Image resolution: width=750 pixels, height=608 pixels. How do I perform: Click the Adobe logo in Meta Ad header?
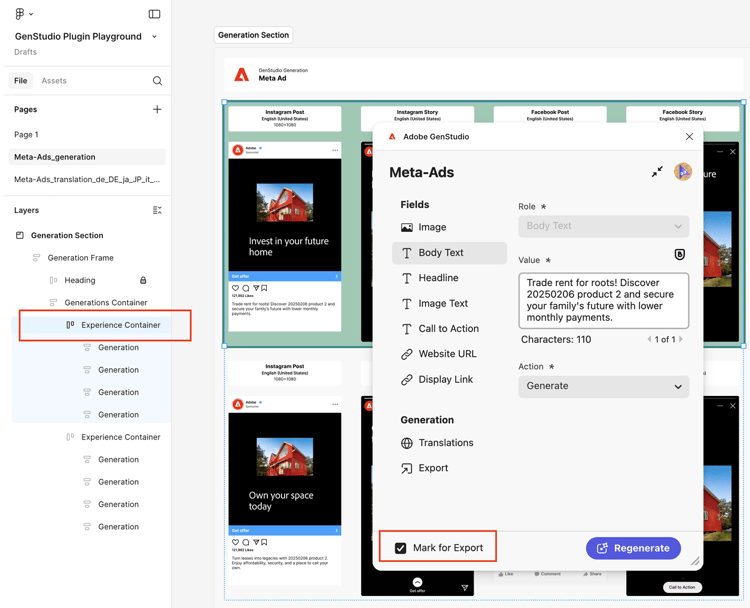pyautogui.click(x=242, y=75)
